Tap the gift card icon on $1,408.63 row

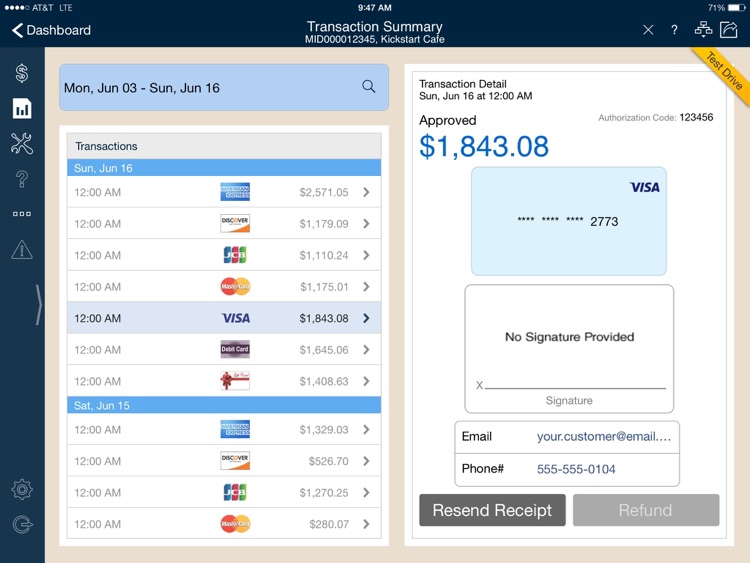[x=235, y=381]
